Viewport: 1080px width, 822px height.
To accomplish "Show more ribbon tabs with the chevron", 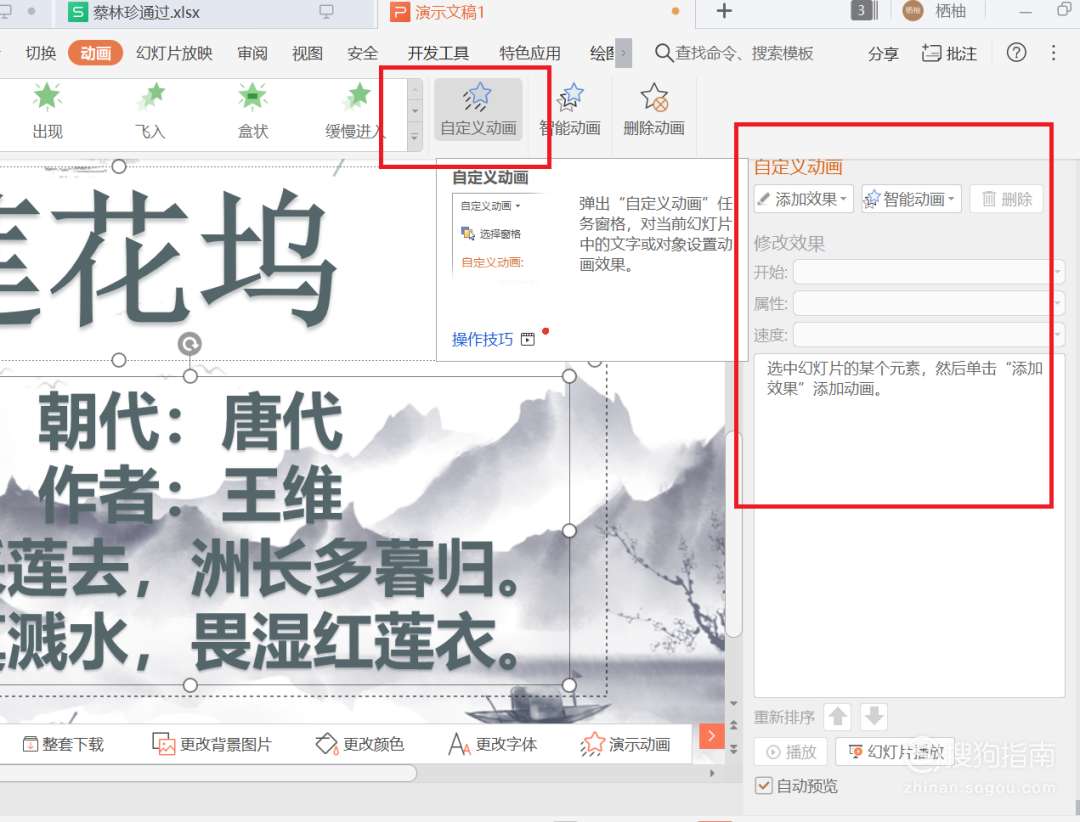I will click(x=623, y=53).
